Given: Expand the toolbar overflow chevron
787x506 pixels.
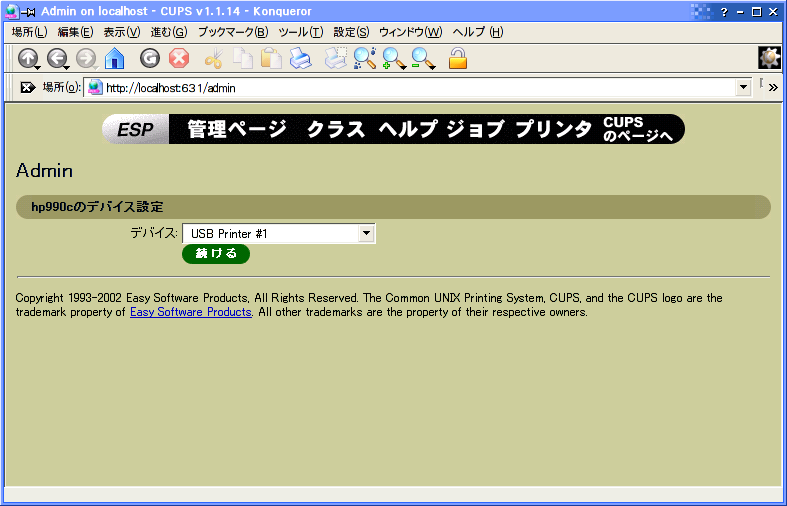Looking at the screenshot, I should click(773, 88).
